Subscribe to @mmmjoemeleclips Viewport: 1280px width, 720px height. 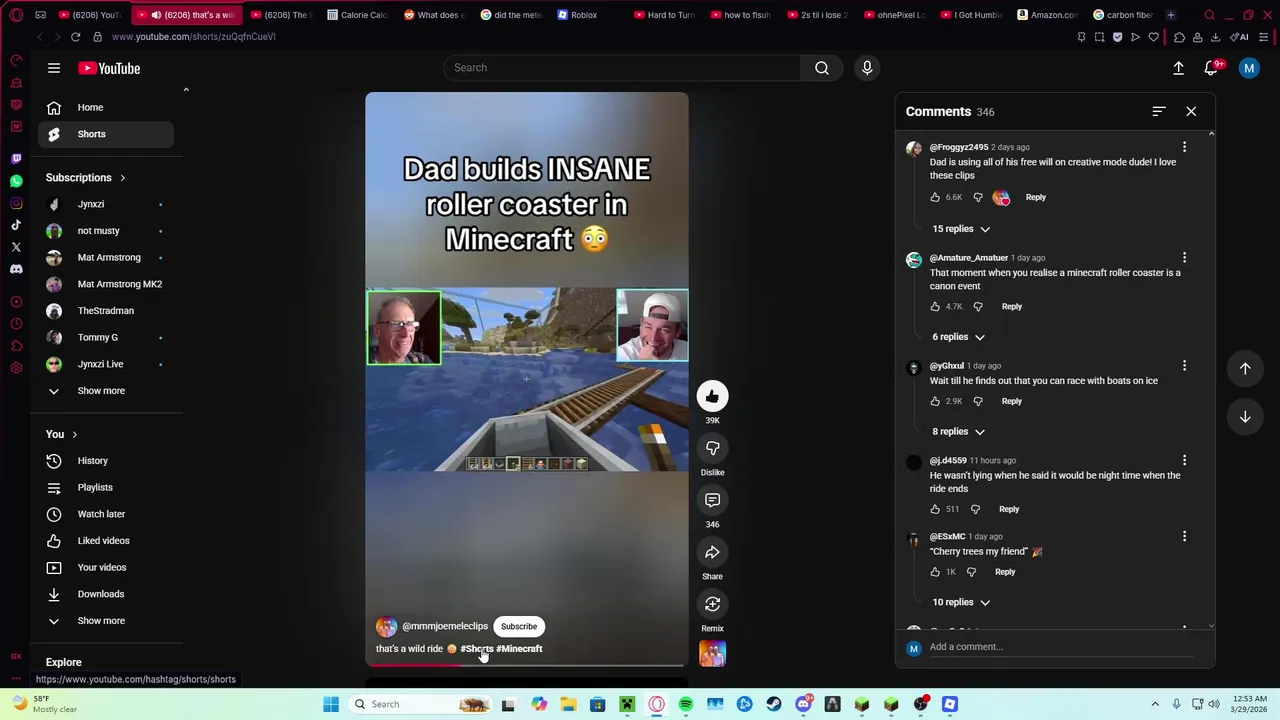coord(519,627)
